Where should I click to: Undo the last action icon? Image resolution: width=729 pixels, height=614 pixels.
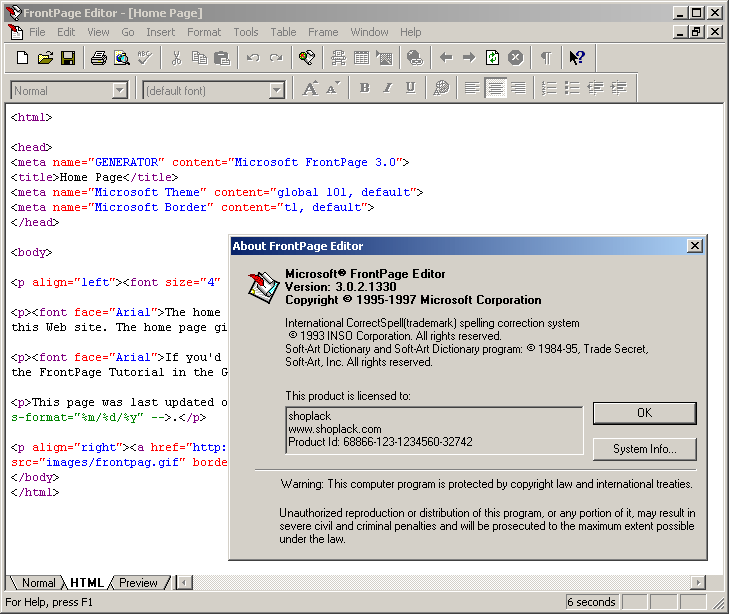[253, 58]
